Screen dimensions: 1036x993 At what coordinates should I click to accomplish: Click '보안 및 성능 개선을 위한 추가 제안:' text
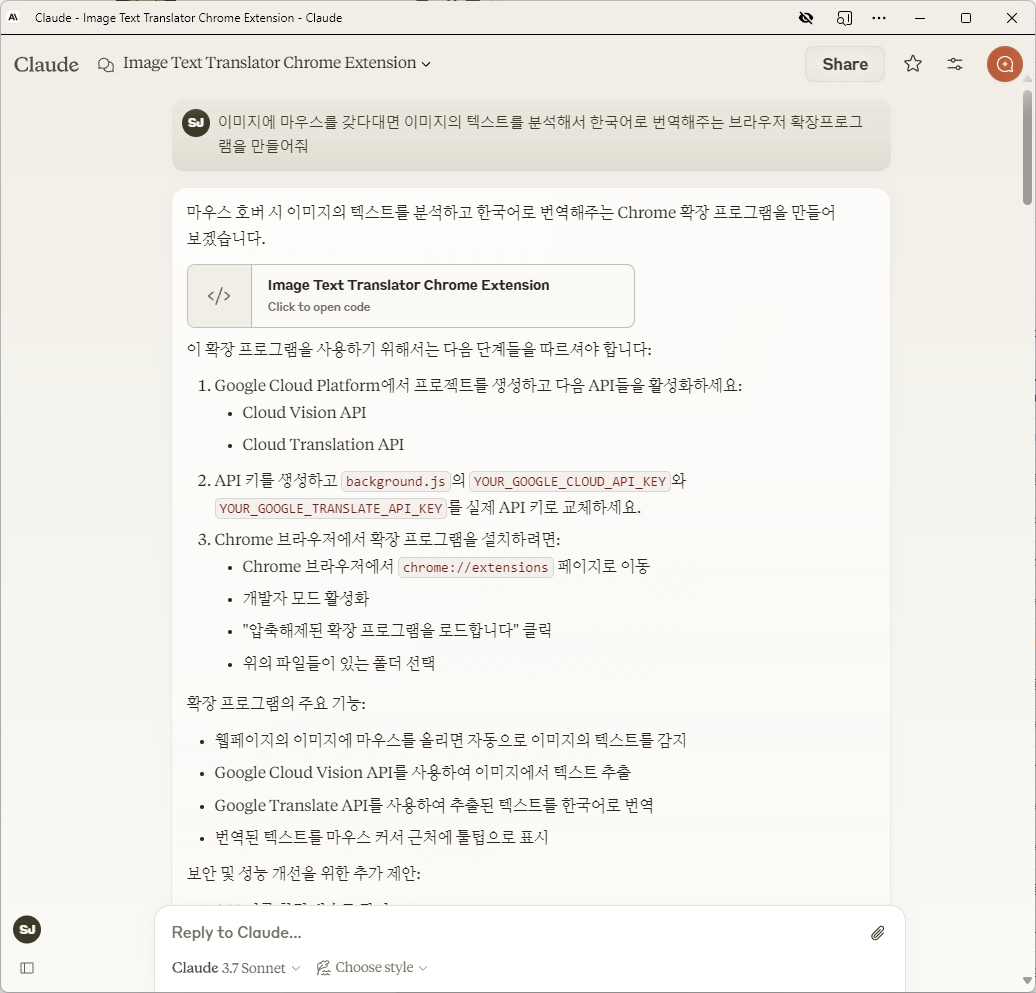pos(304,873)
